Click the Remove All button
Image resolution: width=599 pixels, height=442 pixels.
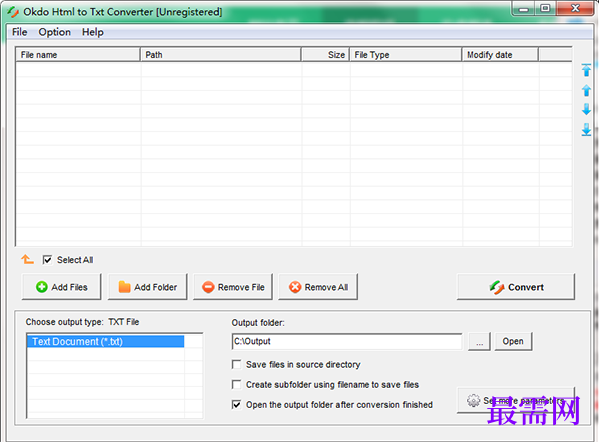(x=318, y=287)
